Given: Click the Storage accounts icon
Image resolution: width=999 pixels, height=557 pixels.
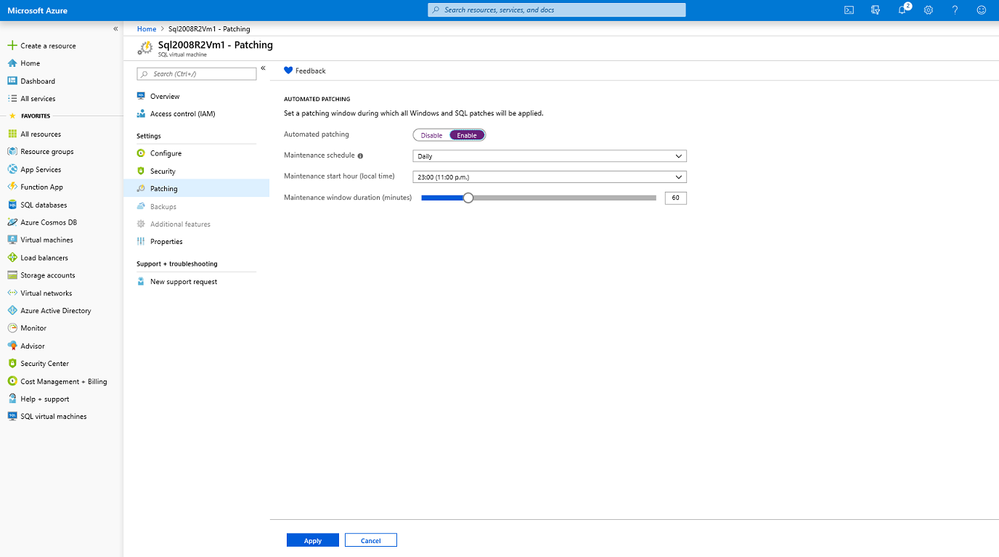Looking at the screenshot, I should [12, 275].
